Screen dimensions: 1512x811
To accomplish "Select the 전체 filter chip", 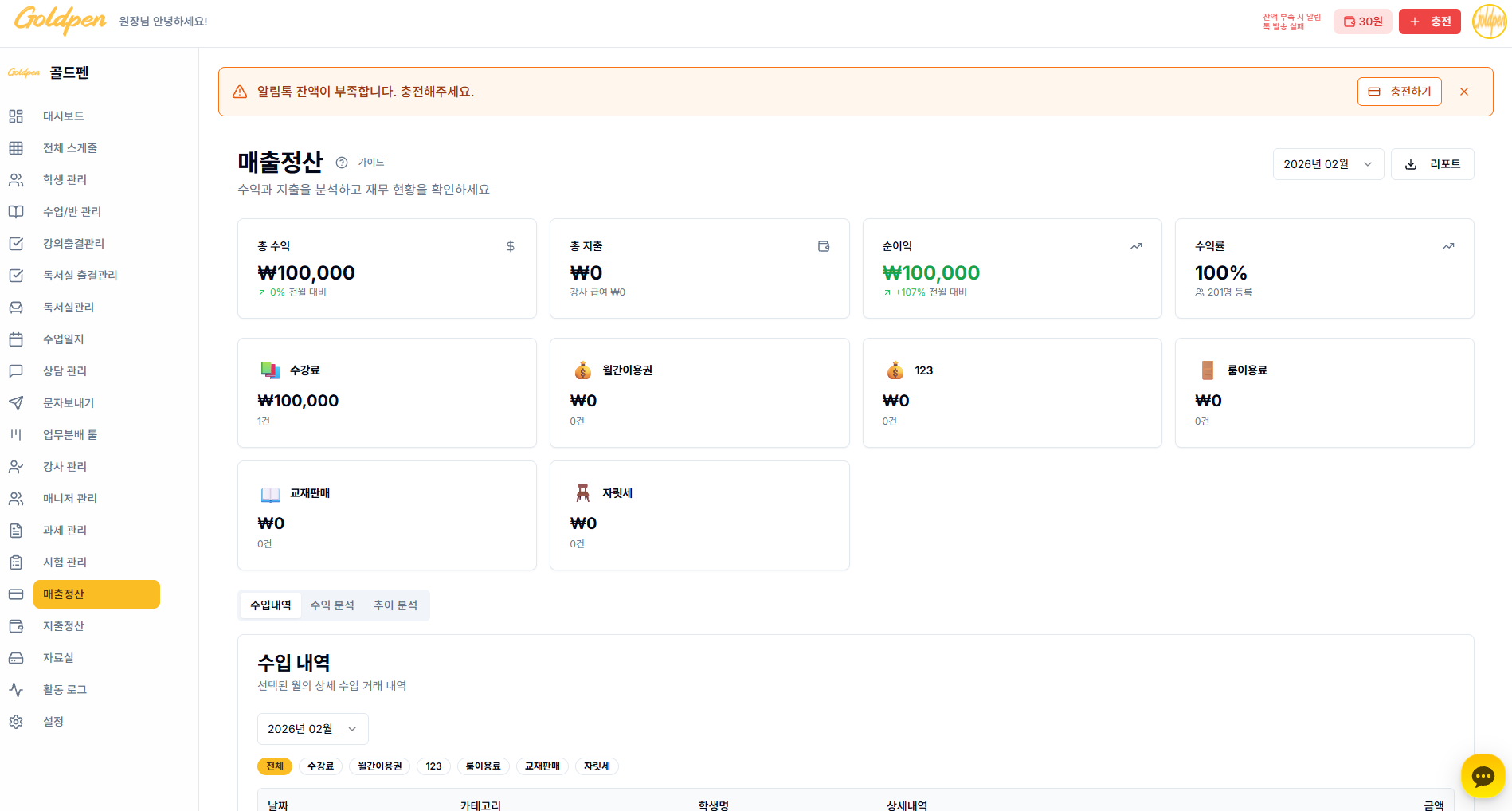I will click(x=274, y=766).
